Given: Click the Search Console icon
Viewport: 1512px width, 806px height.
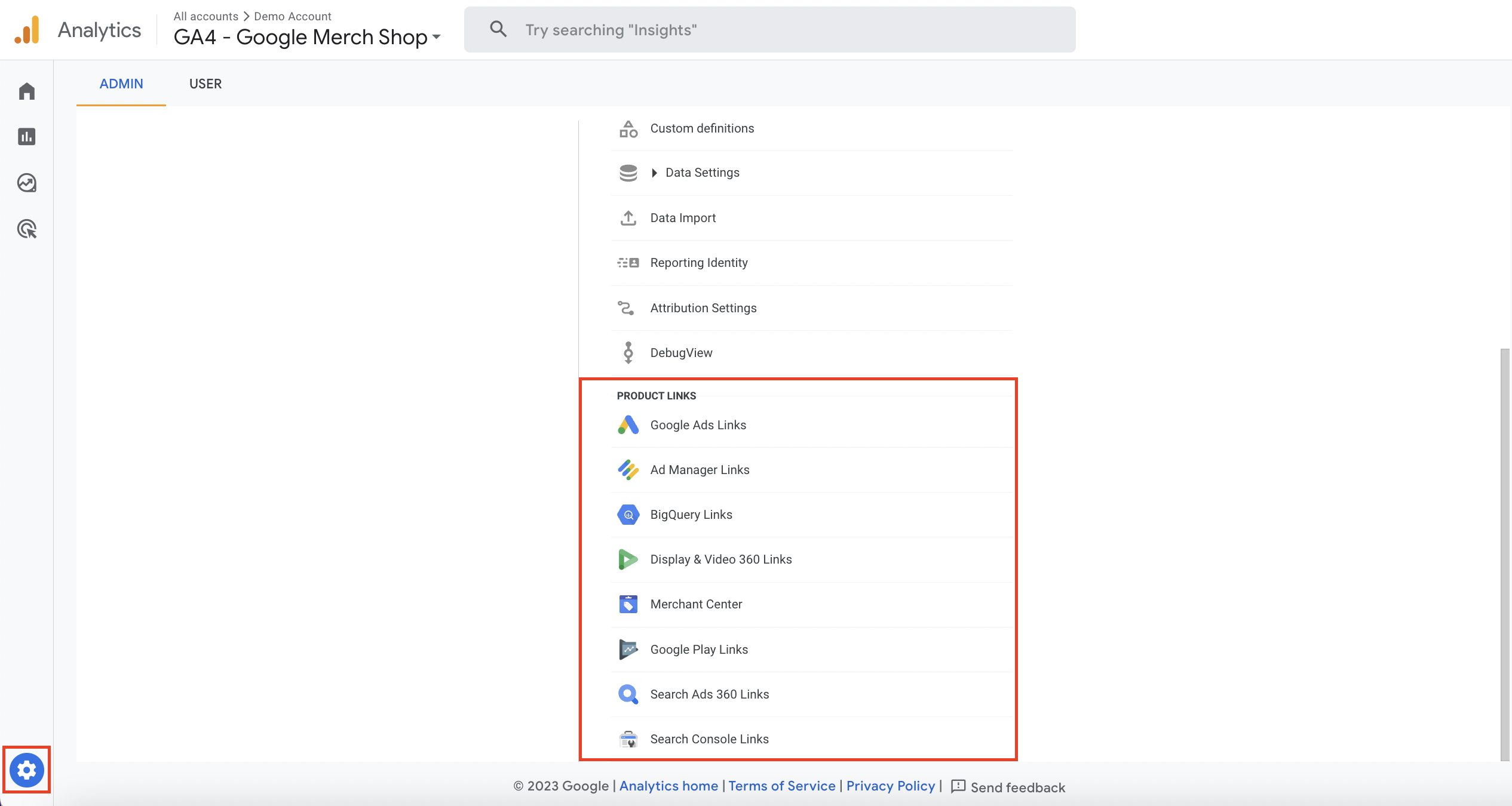Looking at the screenshot, I should (x=628, y=739).
